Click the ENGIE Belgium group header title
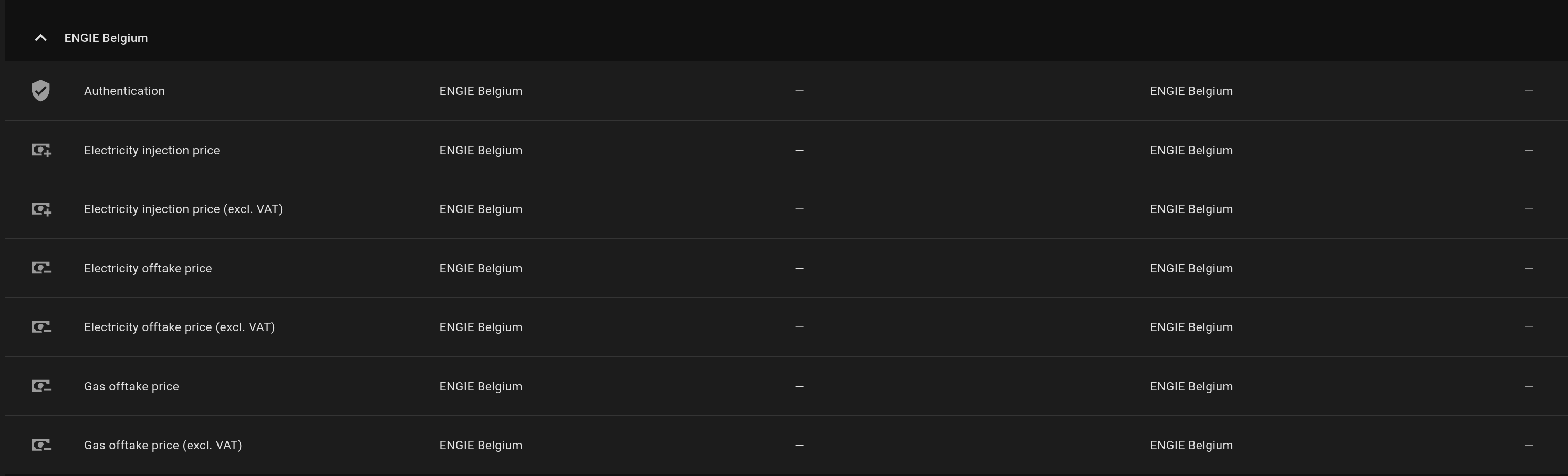 coord(106,38)
